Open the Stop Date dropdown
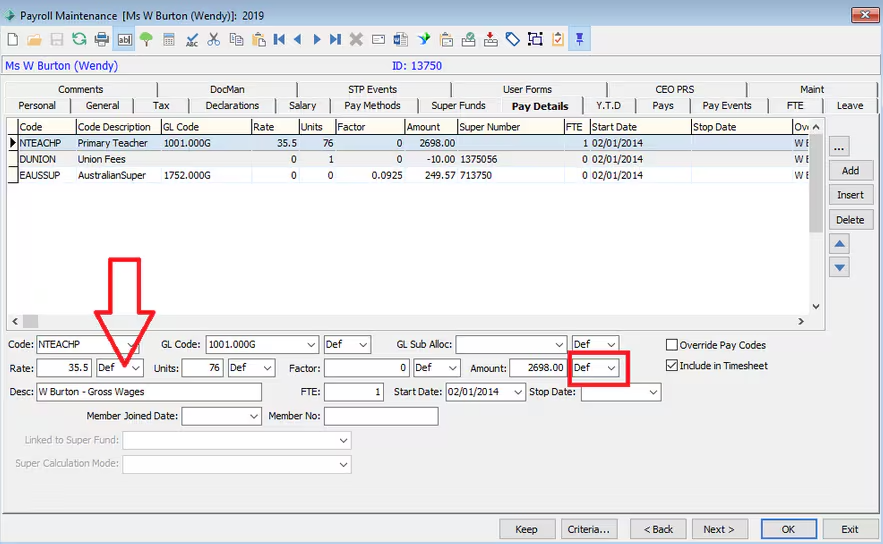 (x=653, y=392)
